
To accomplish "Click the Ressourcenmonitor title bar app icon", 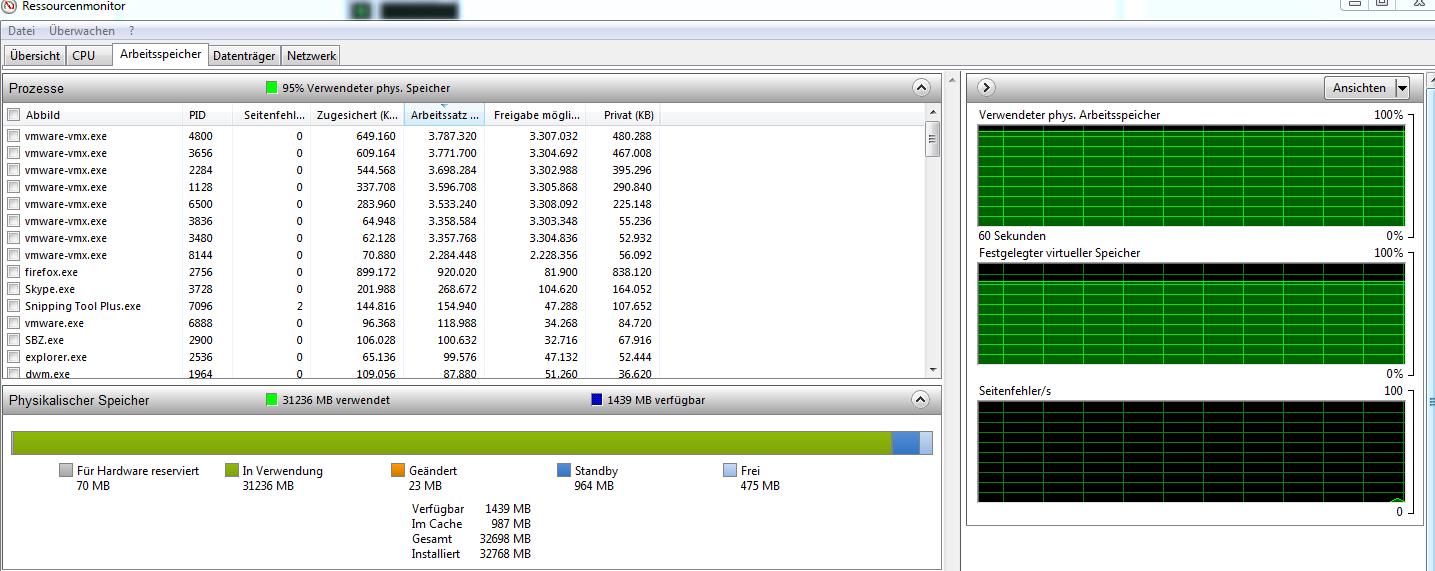I will click(9, 5).
